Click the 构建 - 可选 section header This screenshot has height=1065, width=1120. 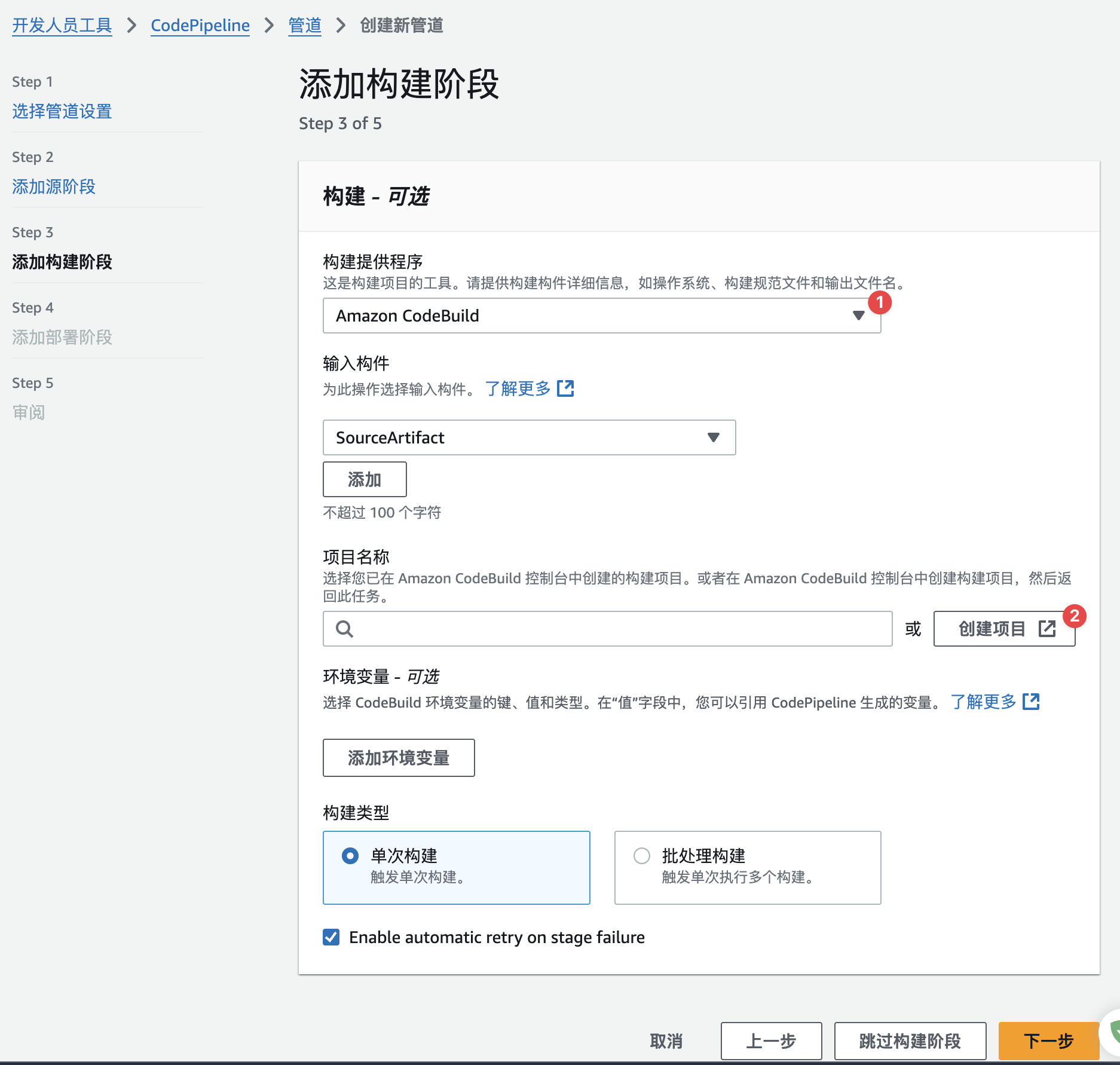click(376, 196)
